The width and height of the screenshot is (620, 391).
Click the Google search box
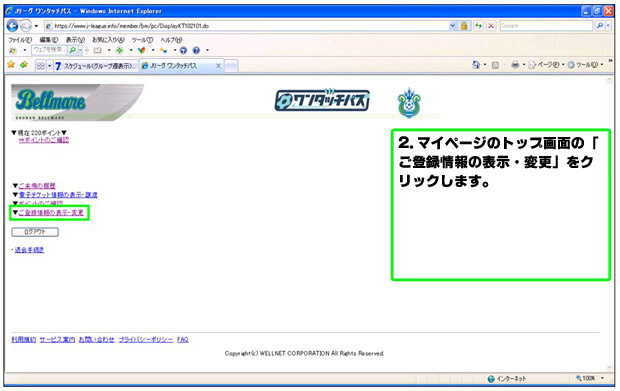click(x=546, y=26)
